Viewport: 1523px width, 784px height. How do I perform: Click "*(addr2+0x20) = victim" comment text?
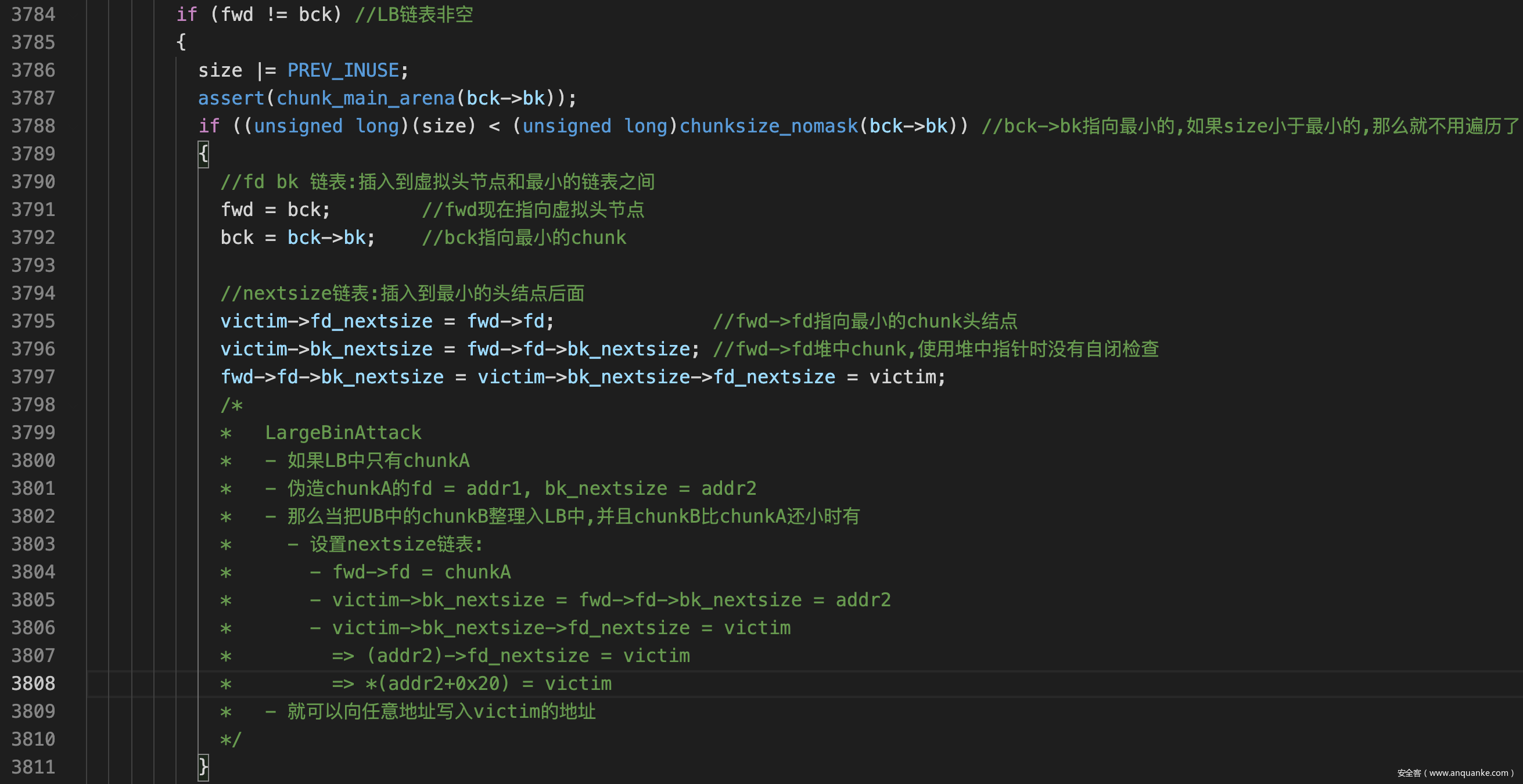coord(488,684)
